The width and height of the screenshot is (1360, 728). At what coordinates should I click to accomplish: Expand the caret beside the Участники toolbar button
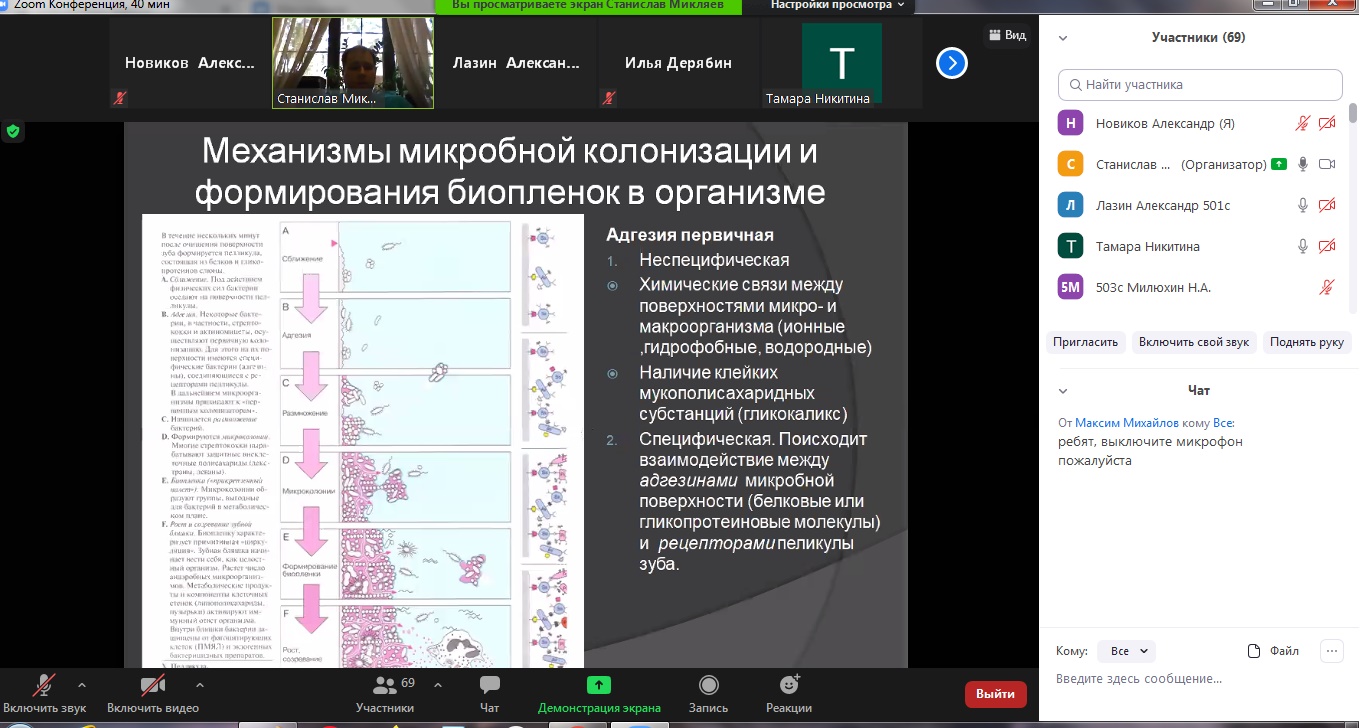[436, 685]
